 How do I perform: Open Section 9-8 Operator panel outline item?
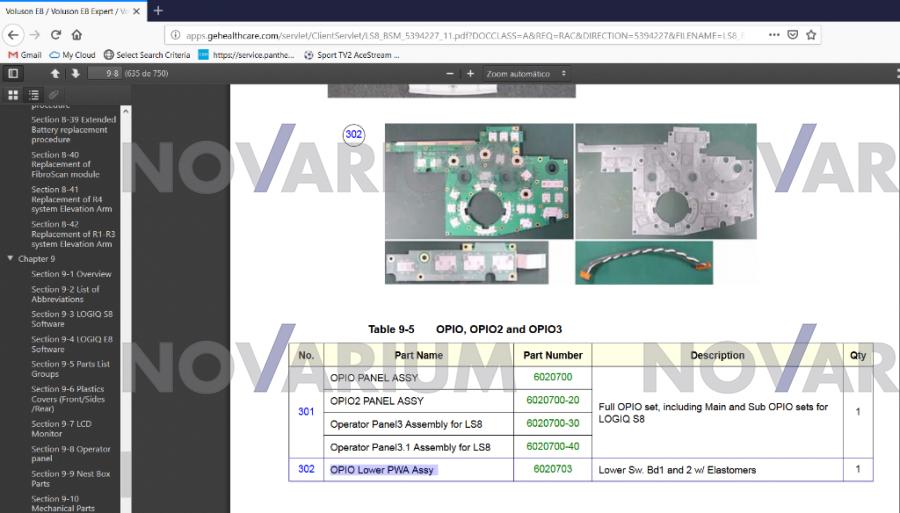pos(70,454)
